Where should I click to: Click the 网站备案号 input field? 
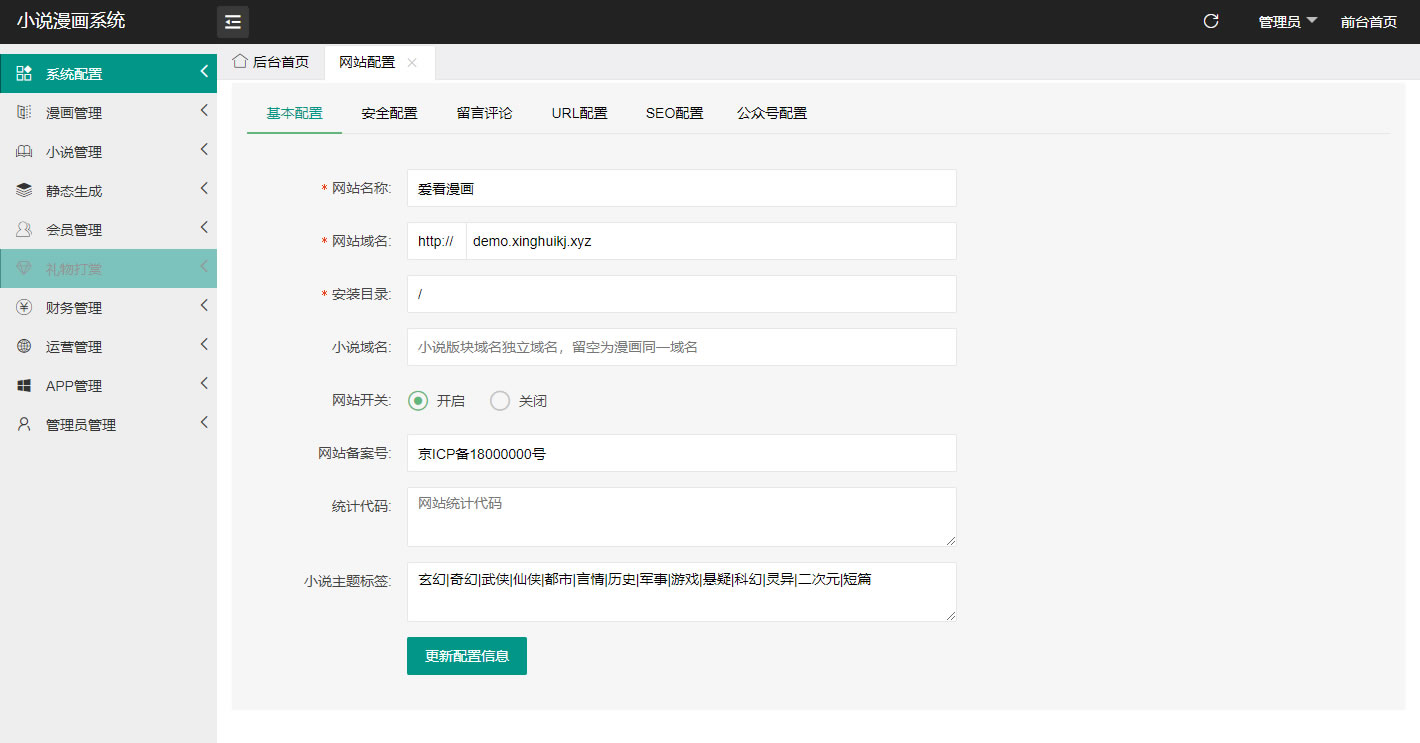(682, 453)
